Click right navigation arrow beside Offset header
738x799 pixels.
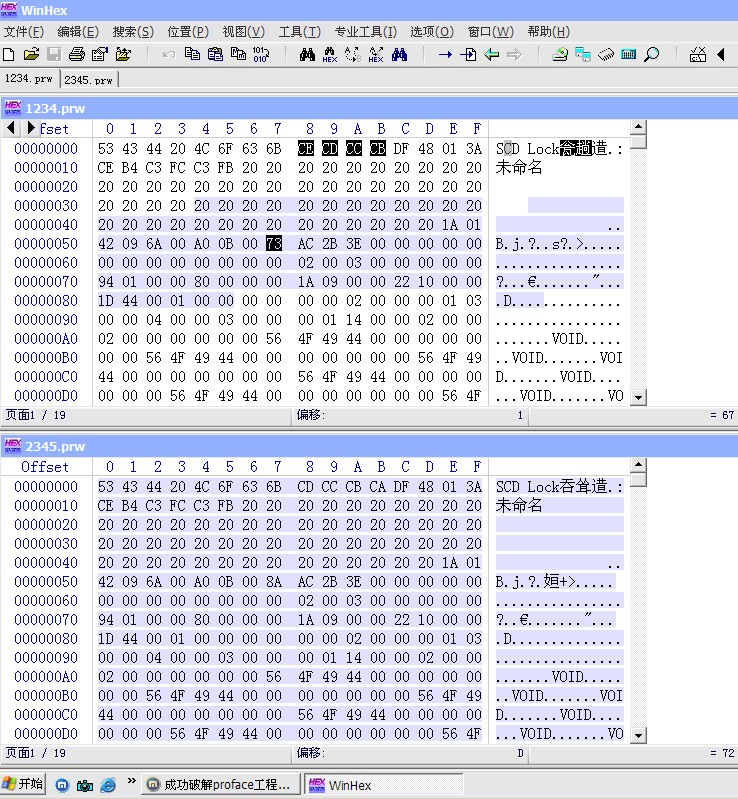pos(31,128)
